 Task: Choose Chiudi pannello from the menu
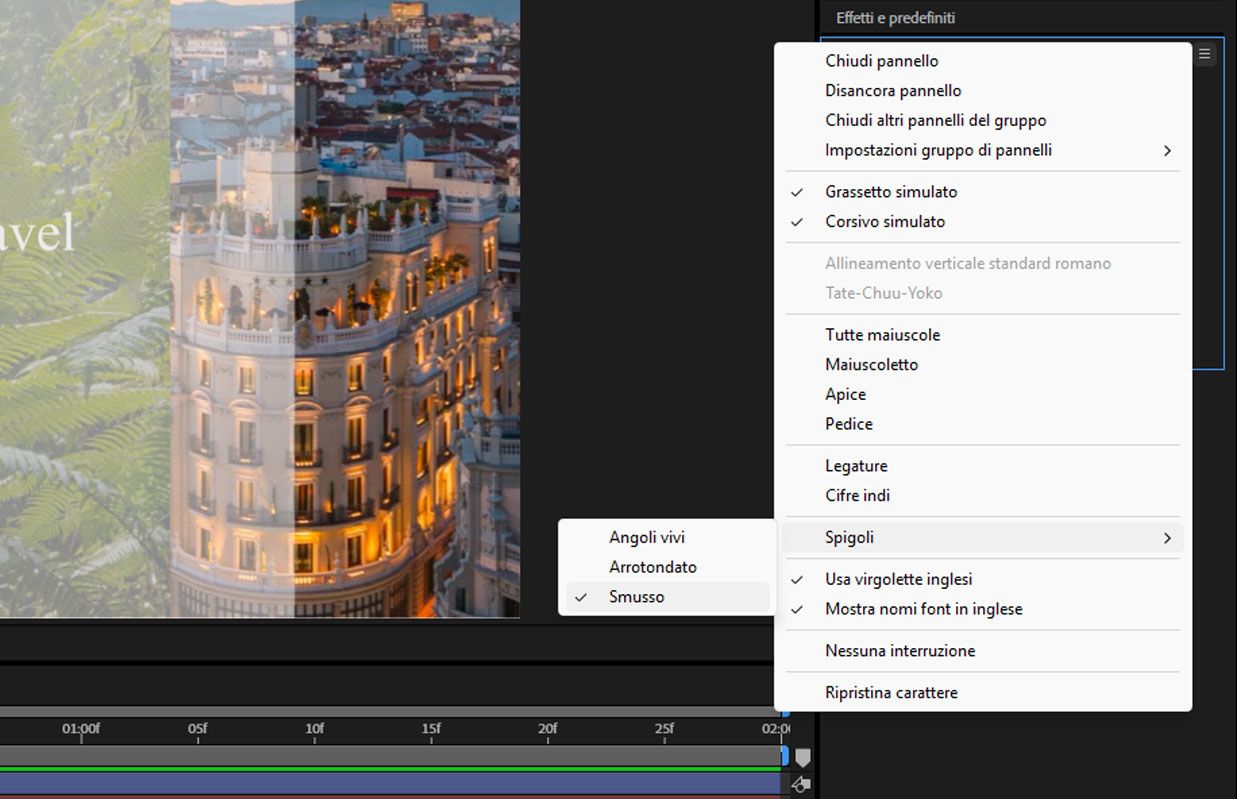click(x=881, y=61)
